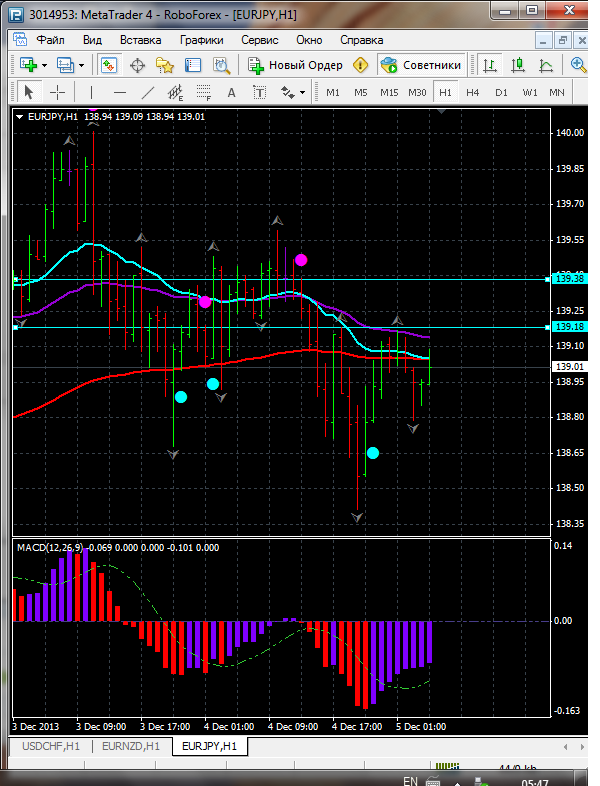Open the Terminal panel icon
Viewport: 600px width, 786px height.
tap(193, 65)
